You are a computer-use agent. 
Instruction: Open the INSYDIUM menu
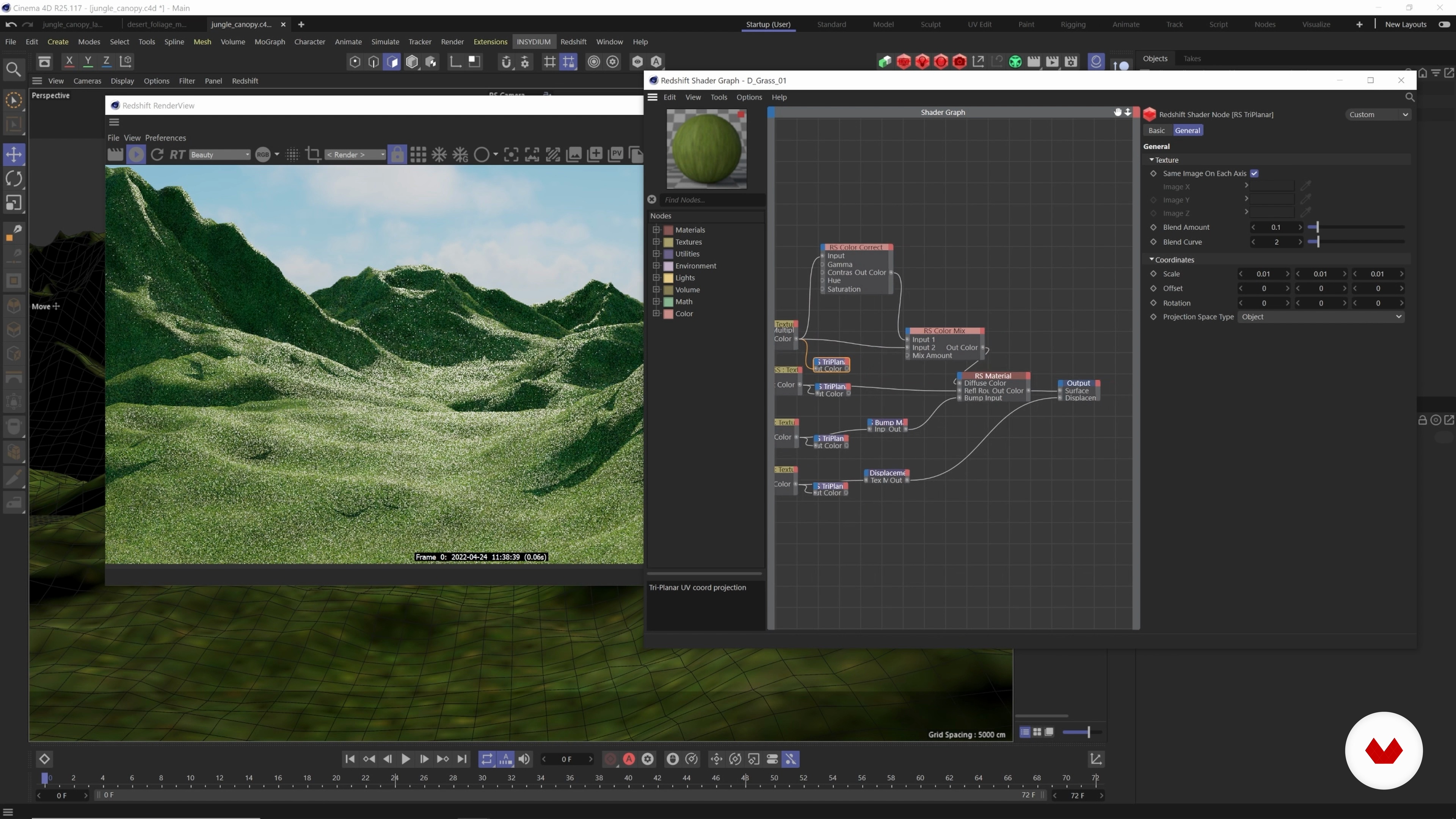click(533, 42)
